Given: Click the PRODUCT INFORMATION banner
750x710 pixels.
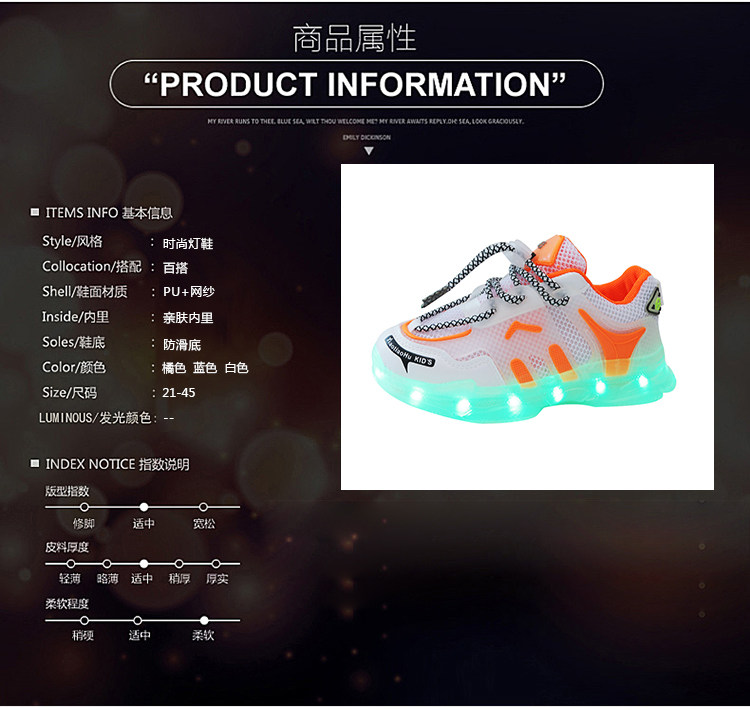Looking at the screenshot, I should point(356,84).
